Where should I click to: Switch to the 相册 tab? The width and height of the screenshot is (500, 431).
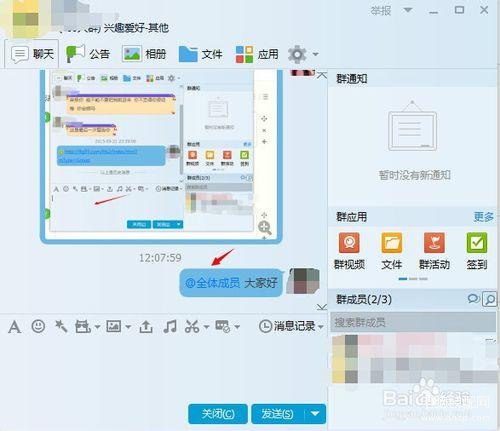(144, 54)
